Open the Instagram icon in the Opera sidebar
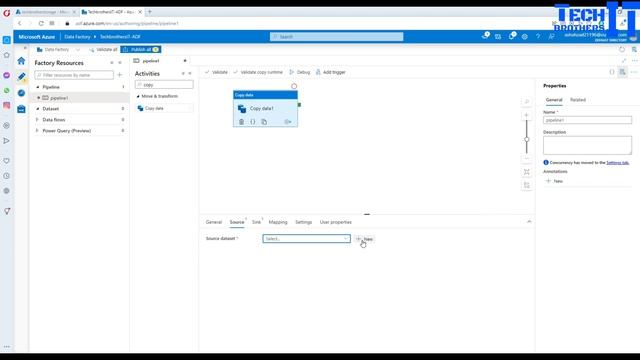Viewport: 640px width, 360px height. [7, 105]
